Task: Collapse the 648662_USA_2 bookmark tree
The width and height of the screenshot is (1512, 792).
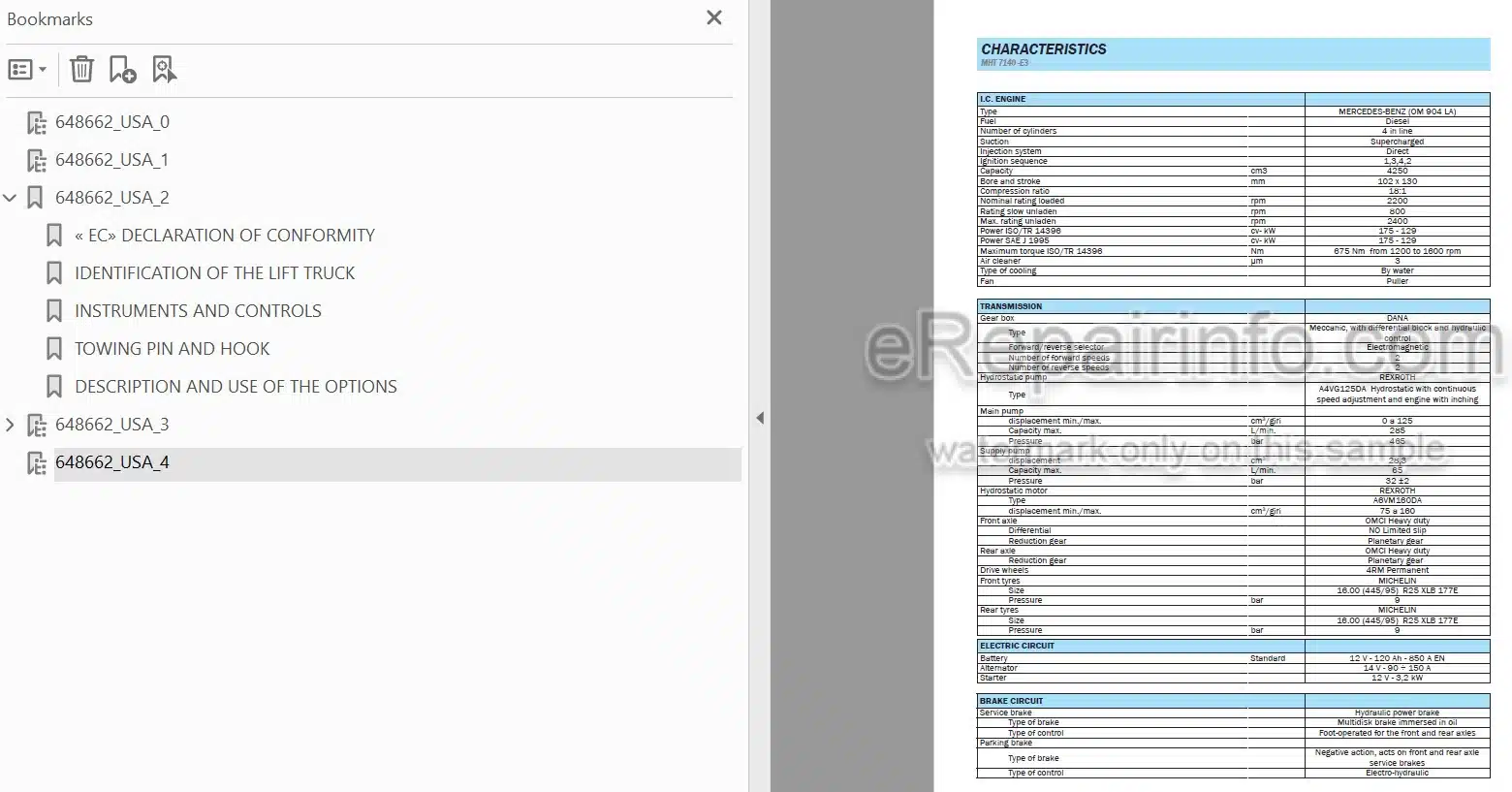Action: (x=10, y=198)
